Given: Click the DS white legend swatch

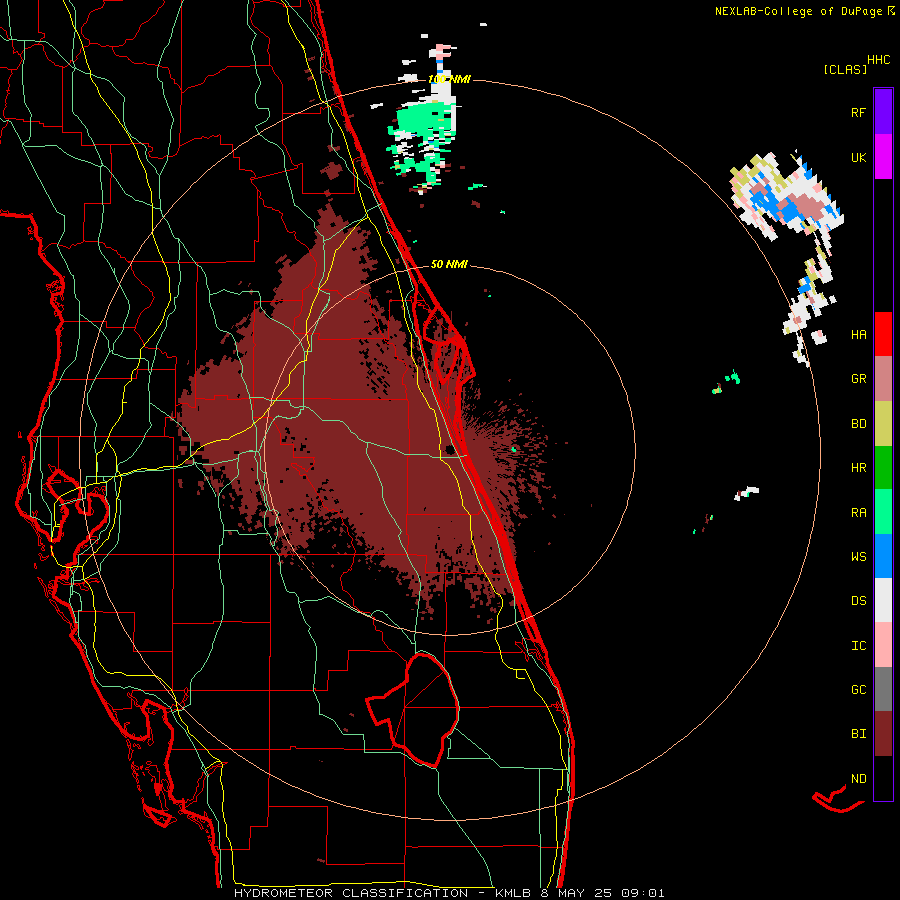Looking at the screenshot, I should 883,600.
